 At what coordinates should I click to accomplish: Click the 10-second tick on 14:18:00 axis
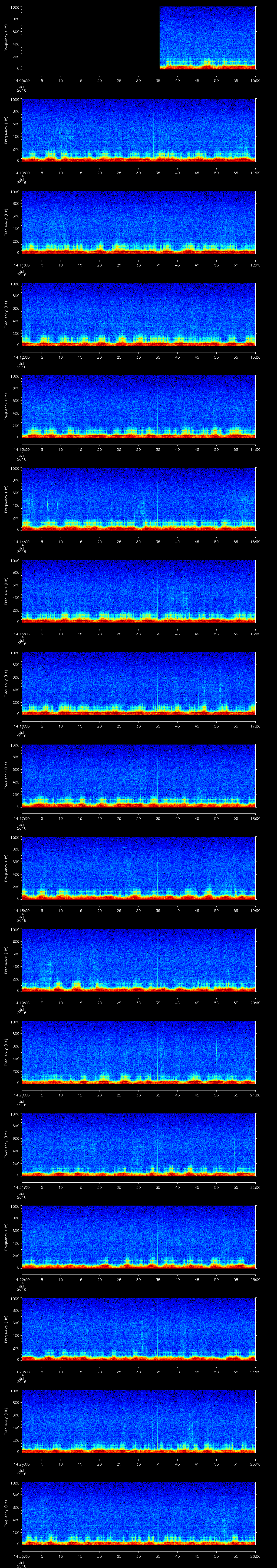tap(61, 910)
